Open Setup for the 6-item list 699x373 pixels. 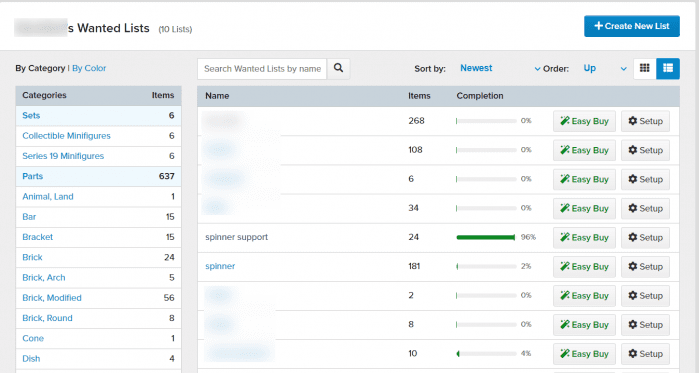pyautogui.click(x=646, y=179)
